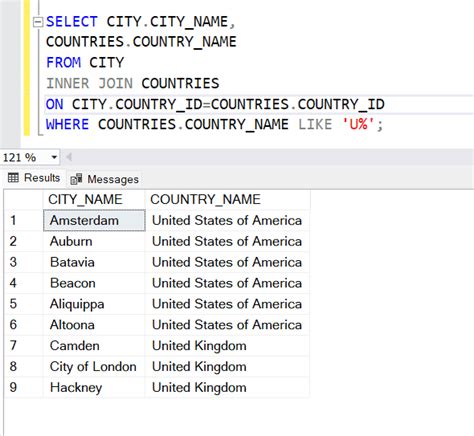Select row header number 4
The image size is (474, 436).
(24, 283)
